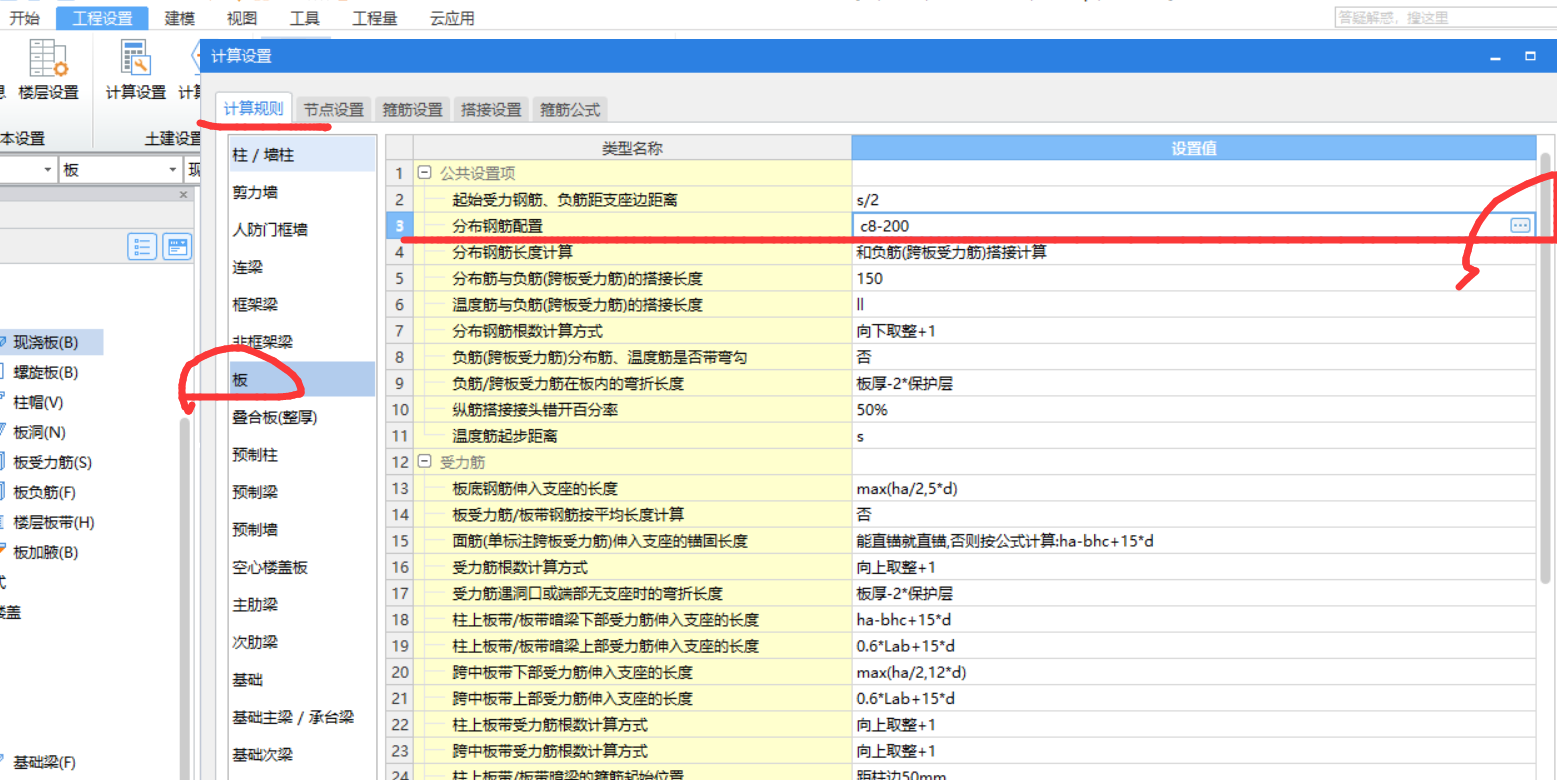1557x780 pixels.
Task: Select 预制墙 category
Action: click(x=301, y=529)
